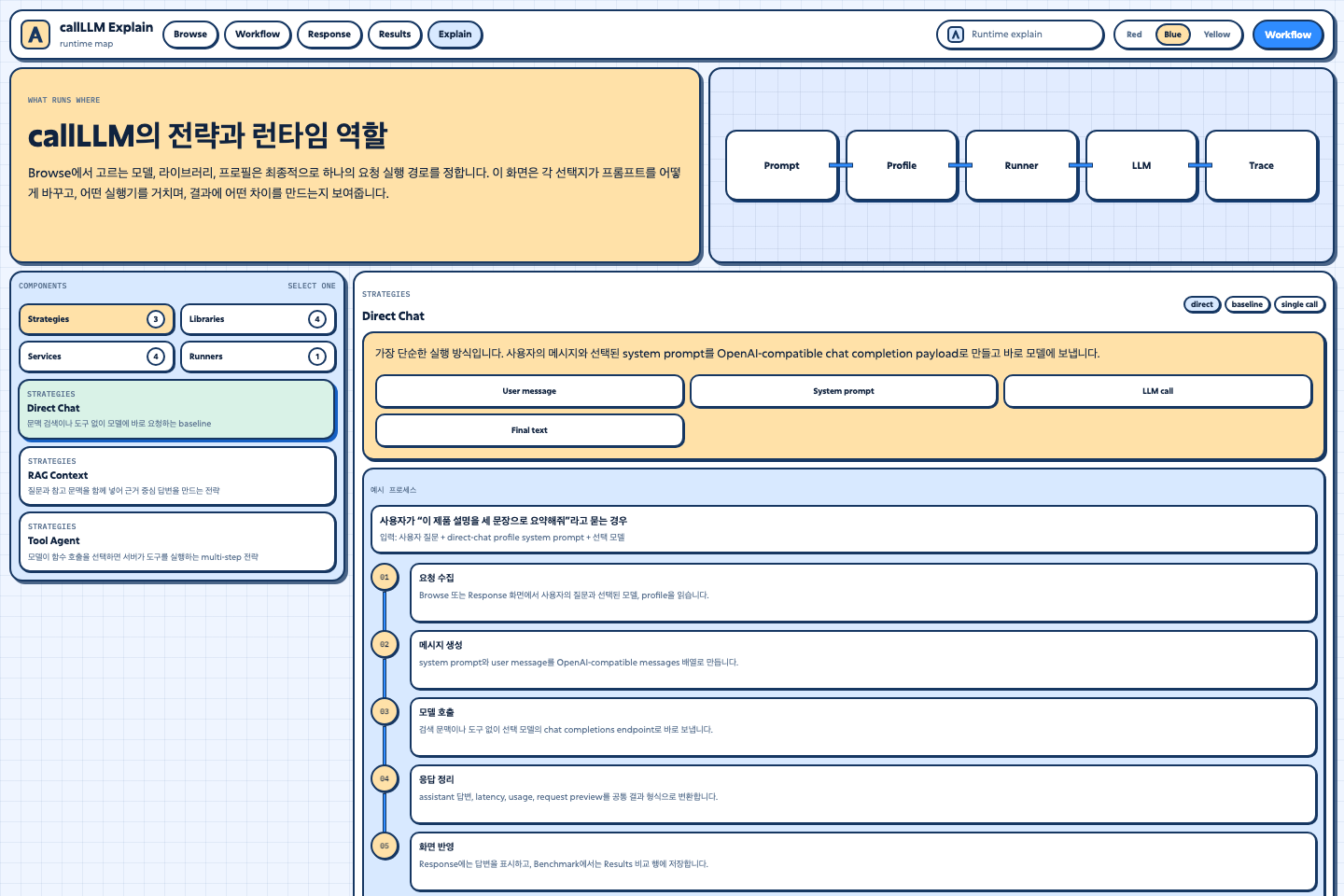This screenshot has height=896, width=1344.
Task: Click step marker 04 on the timeline
Action: click(x=385, y=779)
